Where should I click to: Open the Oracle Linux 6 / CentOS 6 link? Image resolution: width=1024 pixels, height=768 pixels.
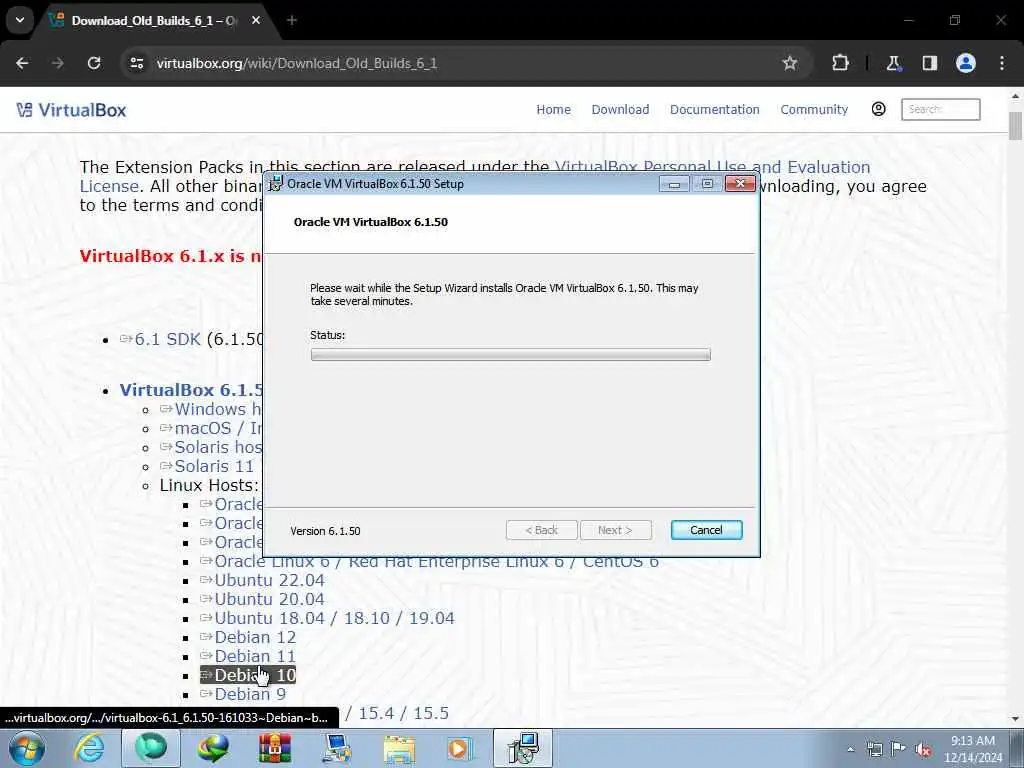[x=436, y=563]
